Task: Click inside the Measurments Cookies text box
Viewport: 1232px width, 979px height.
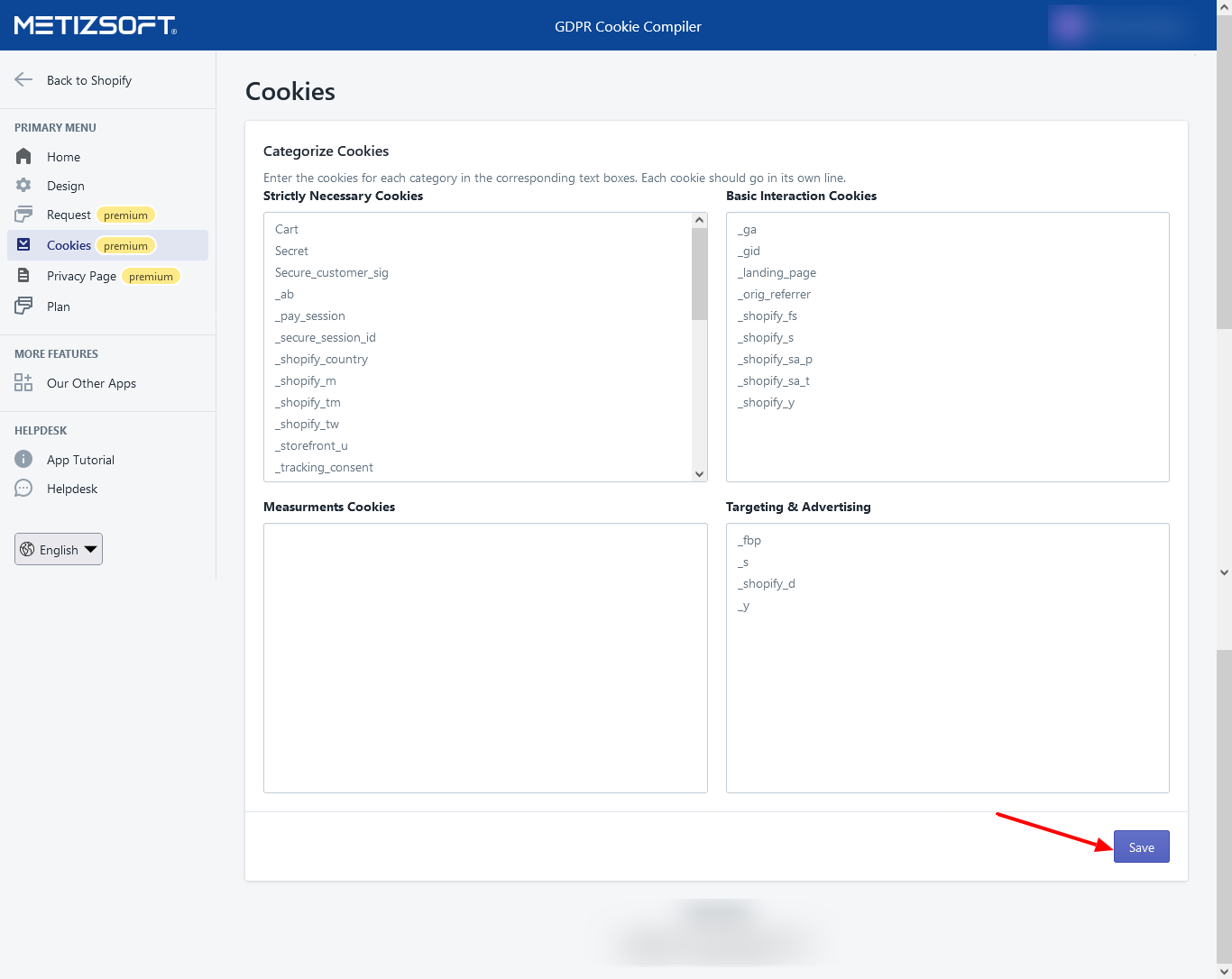Action: (485, 658)
